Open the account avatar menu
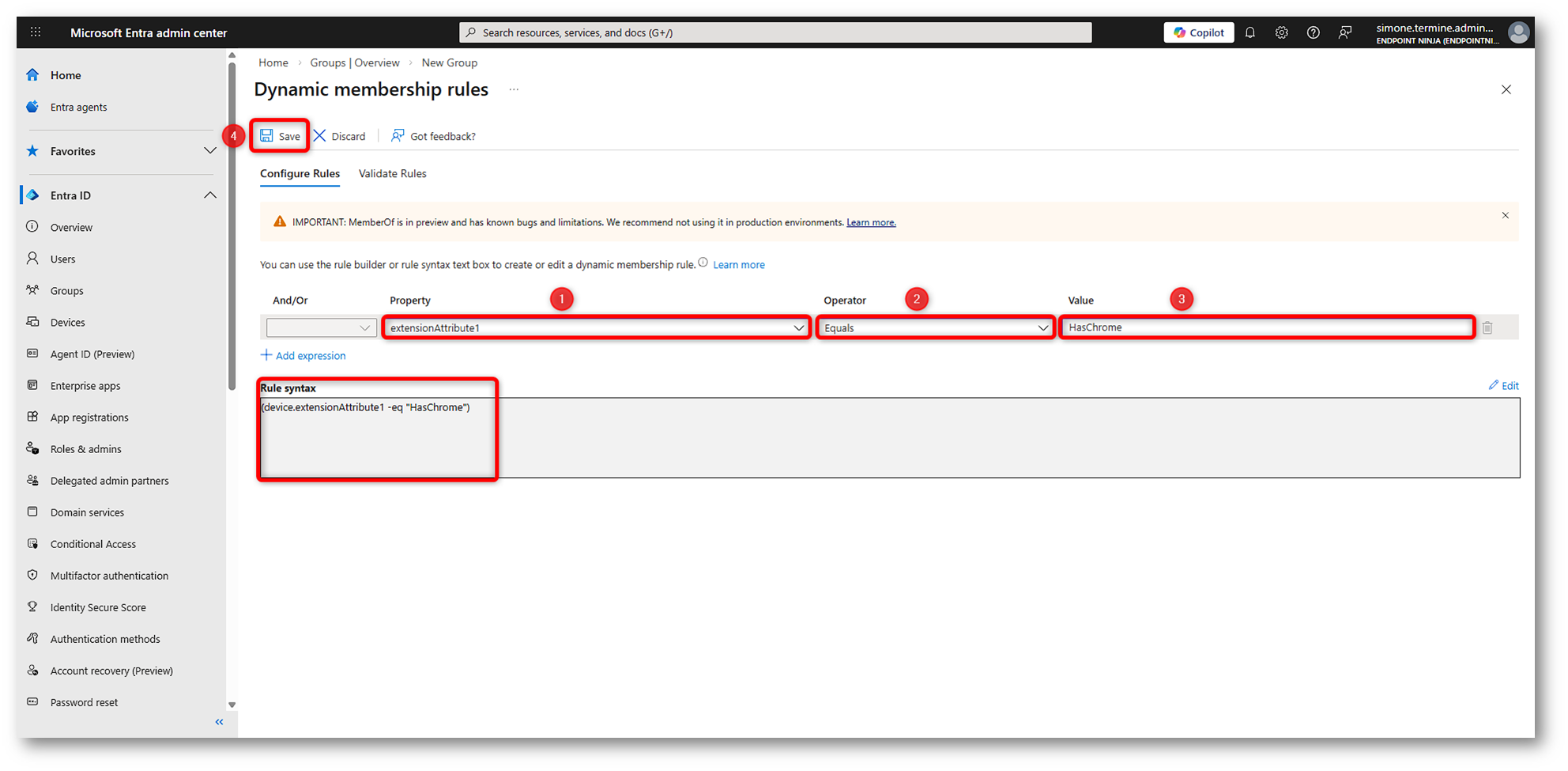Image resolution: width=1568 pixels, height=771 pixels. (x=1518, y=32)
